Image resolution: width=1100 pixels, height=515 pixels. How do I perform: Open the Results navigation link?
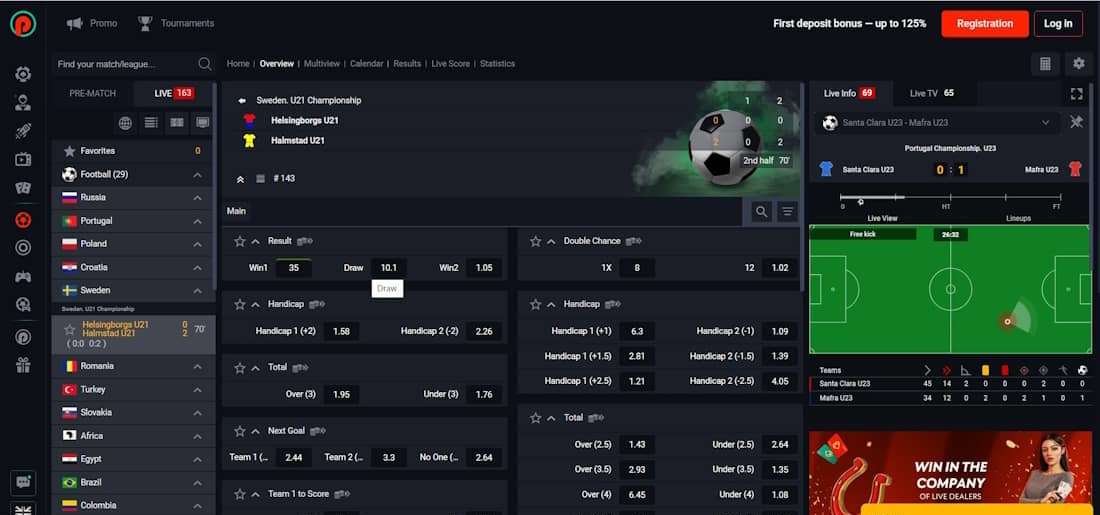(407, 64)
